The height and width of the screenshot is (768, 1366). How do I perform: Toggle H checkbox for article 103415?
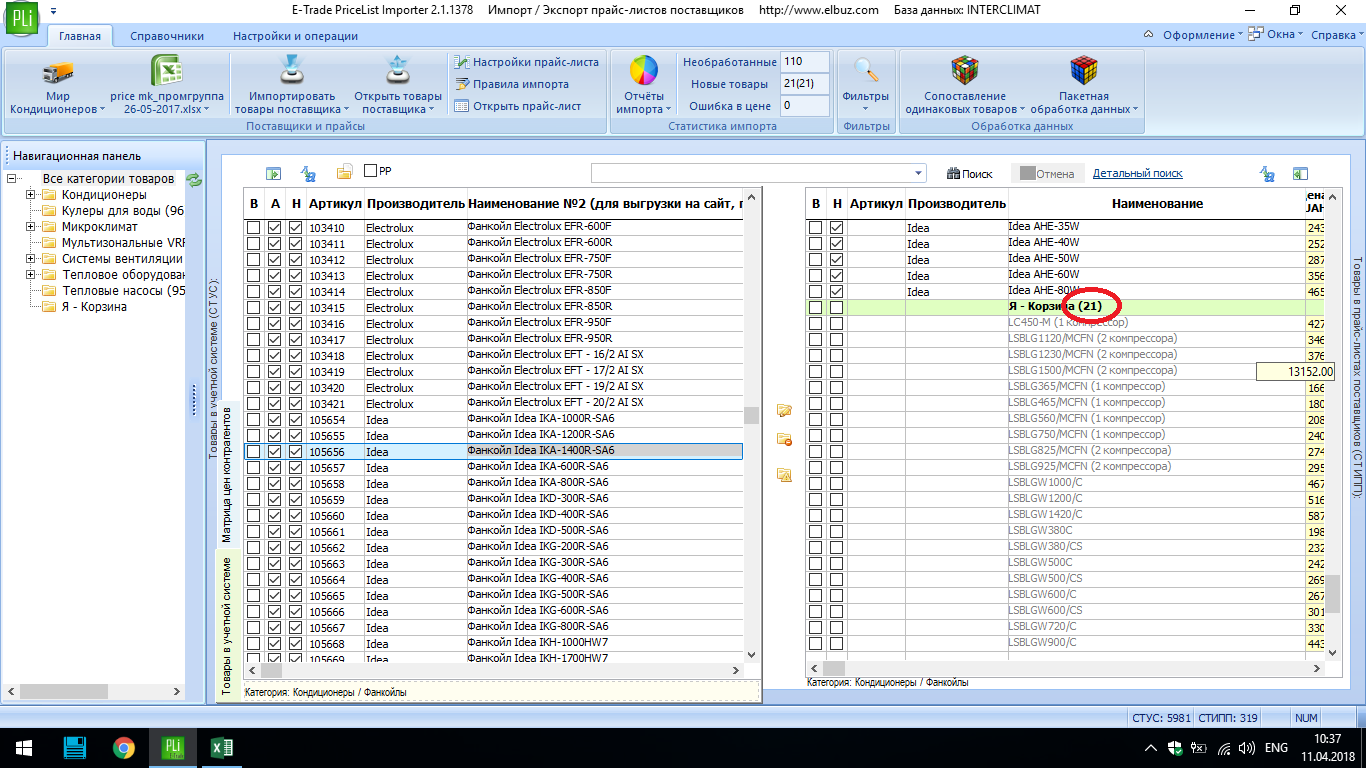click(296, 308)
